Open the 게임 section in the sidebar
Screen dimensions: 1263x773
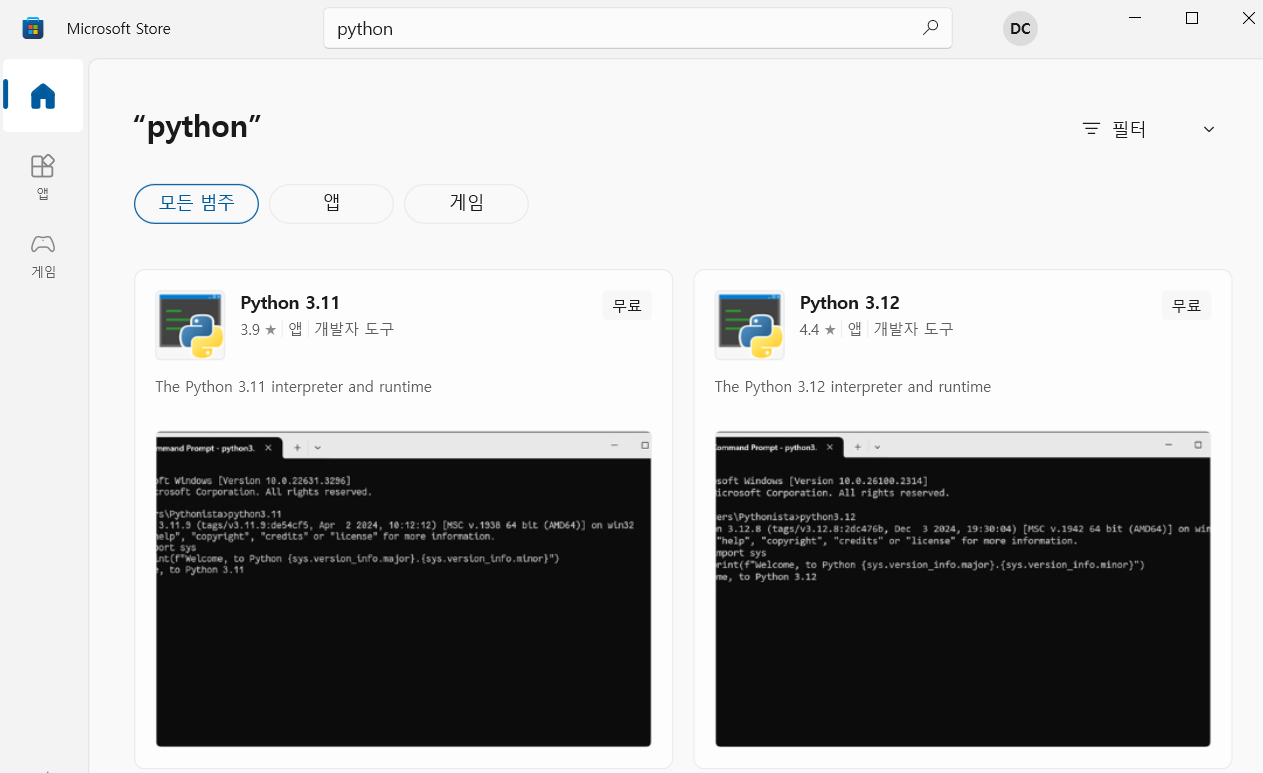pos(43,256)
